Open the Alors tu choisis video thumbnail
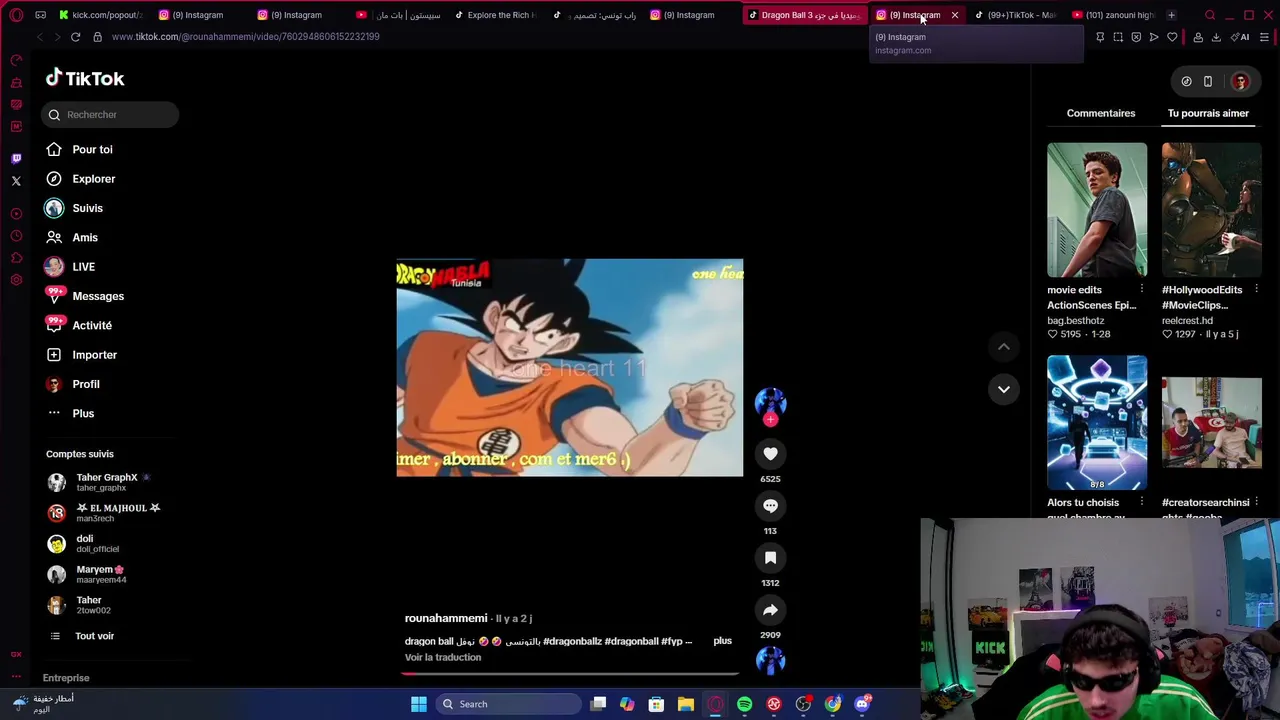1280x720 pixels. pos(1097,422)
